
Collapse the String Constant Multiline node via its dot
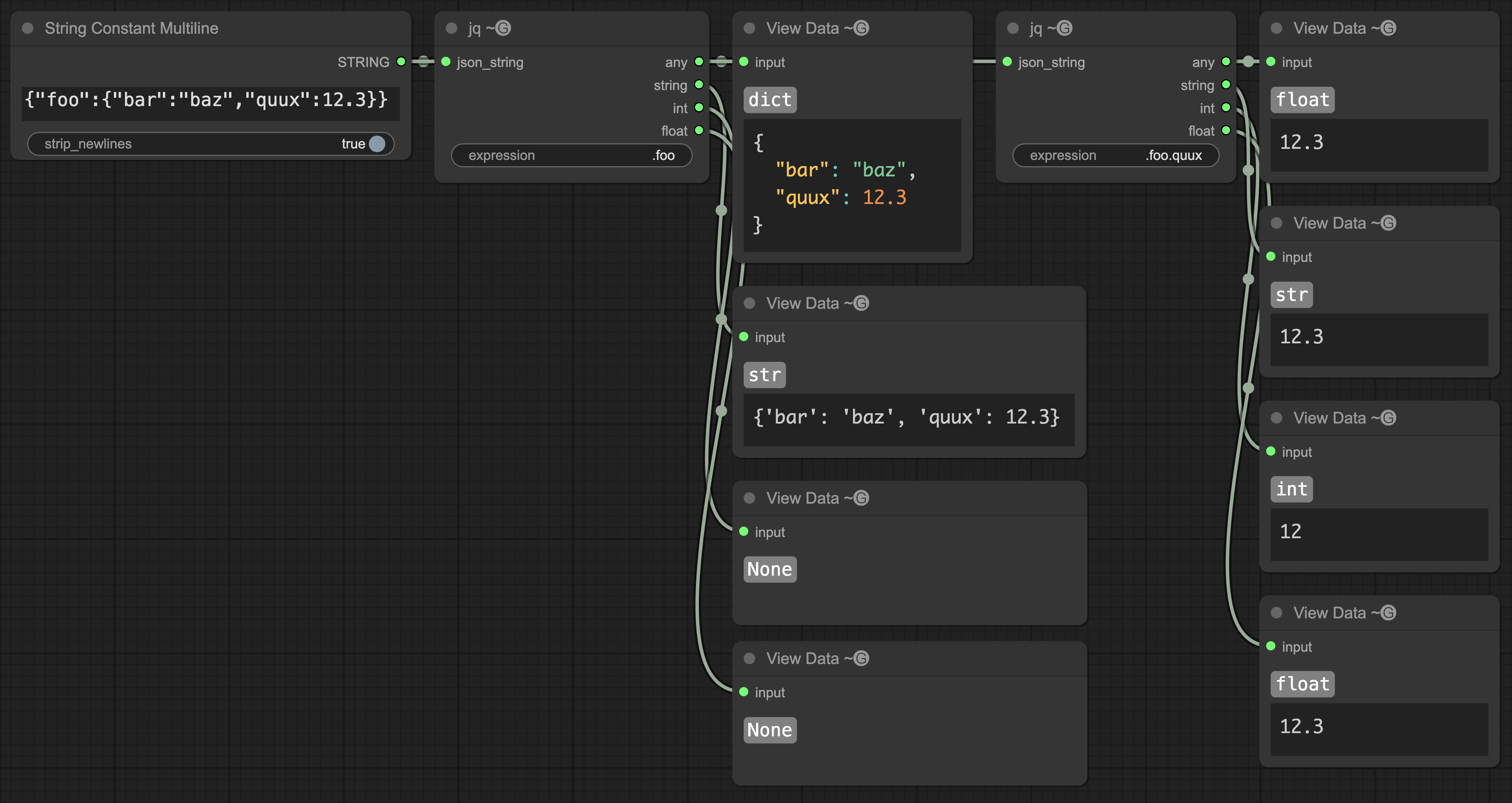[x=28, y=28]
